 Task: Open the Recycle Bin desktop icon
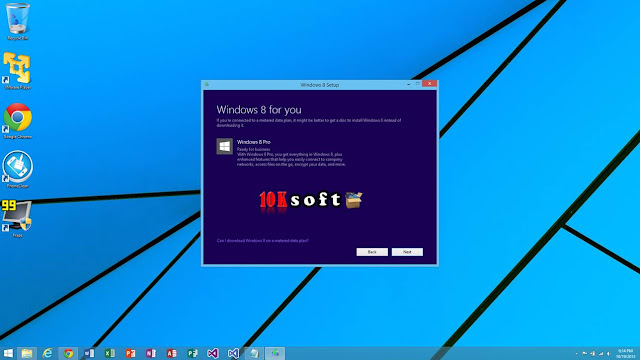coord(18,21)
